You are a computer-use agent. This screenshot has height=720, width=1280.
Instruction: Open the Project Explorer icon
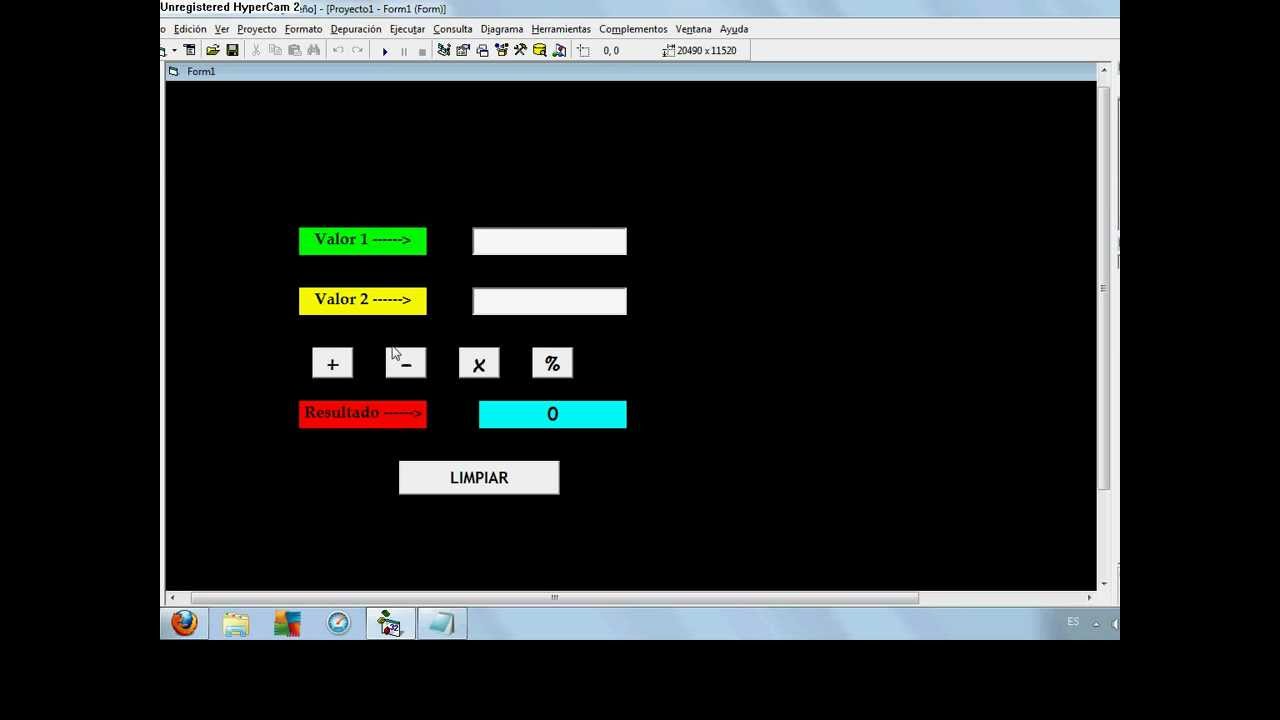coord(444,50)
